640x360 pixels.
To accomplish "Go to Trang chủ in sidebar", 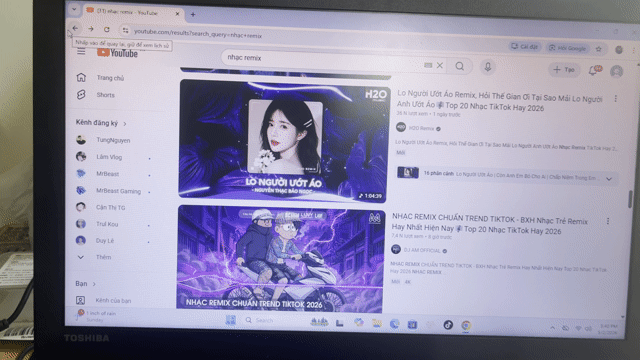I will tap(110, 78).
